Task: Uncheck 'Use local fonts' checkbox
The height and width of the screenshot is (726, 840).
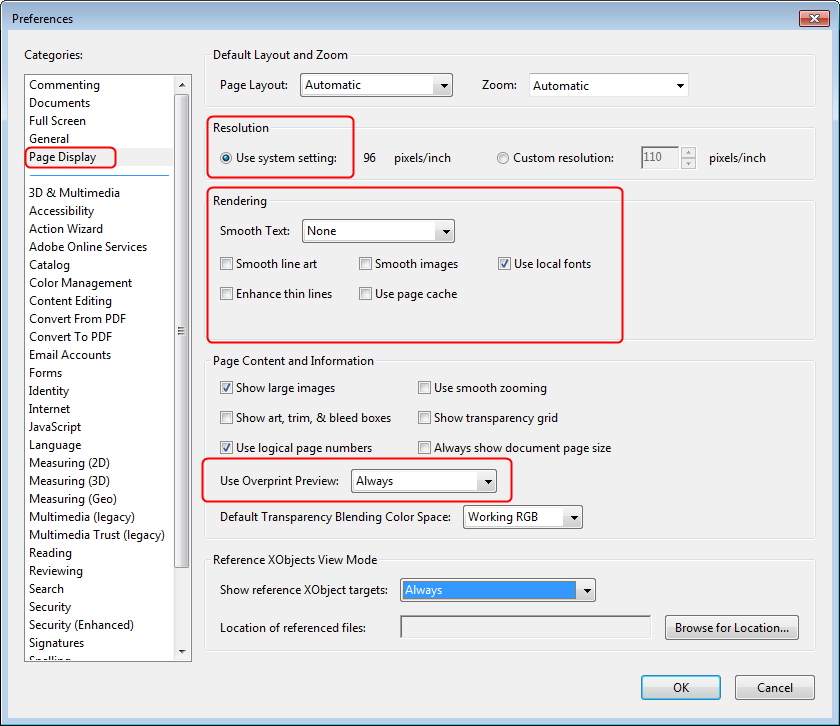Action: [505, 264]
